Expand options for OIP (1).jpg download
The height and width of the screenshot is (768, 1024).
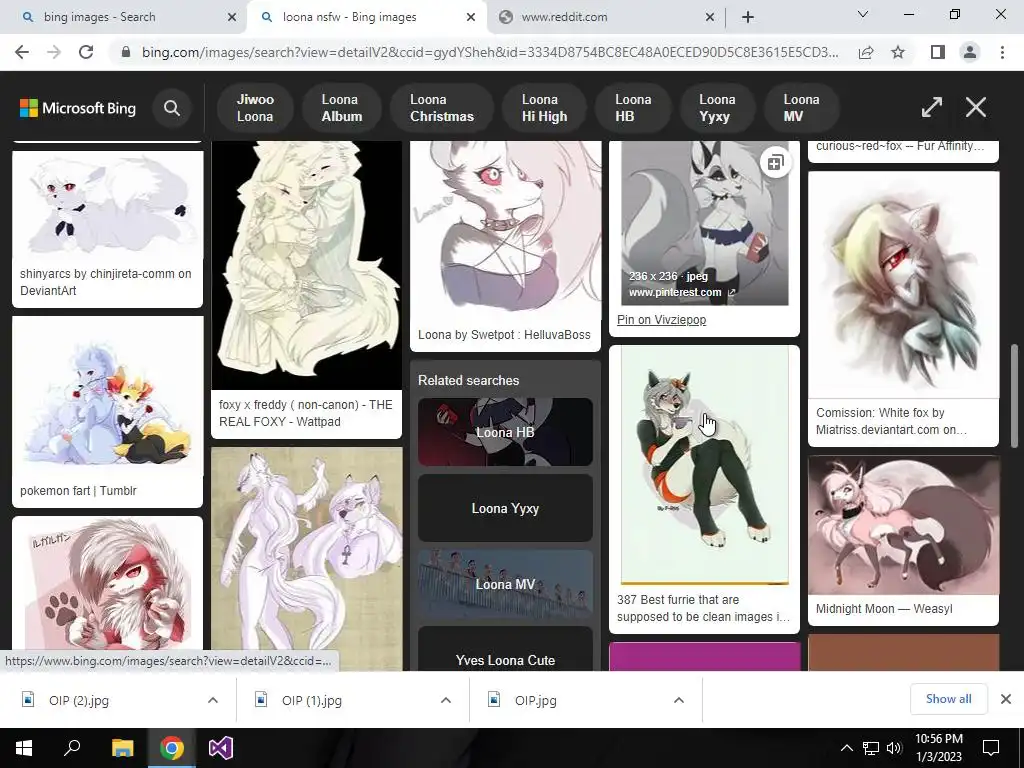pos(446,700)
